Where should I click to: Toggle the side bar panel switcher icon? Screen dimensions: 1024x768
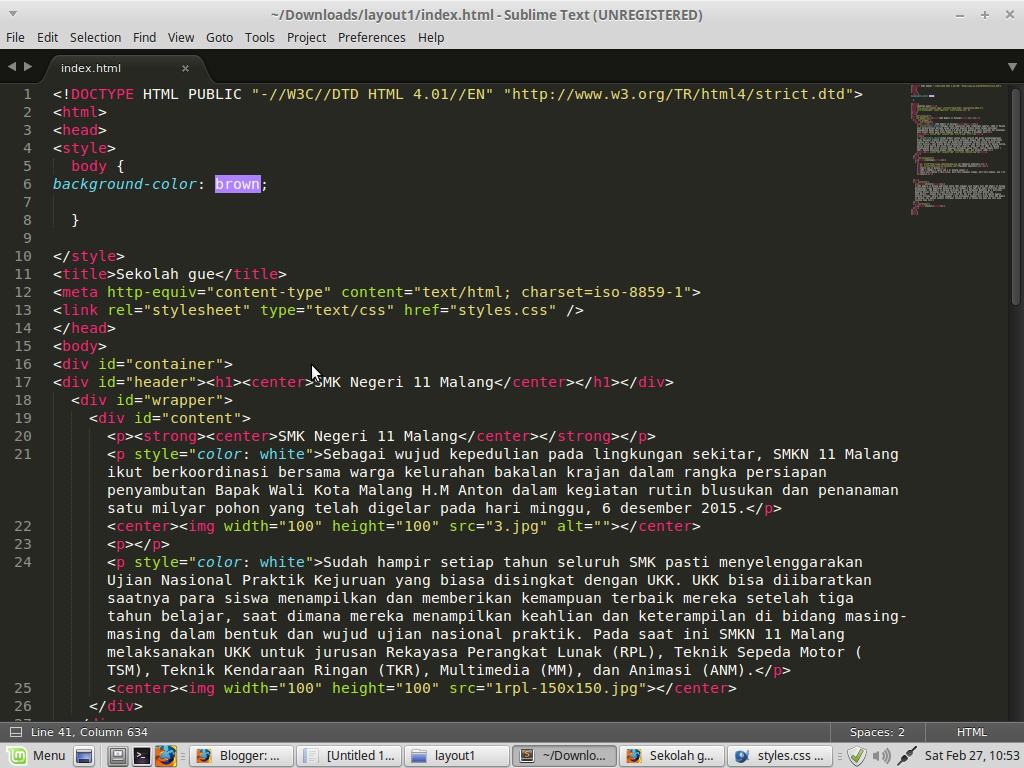[x=16, y=732]
